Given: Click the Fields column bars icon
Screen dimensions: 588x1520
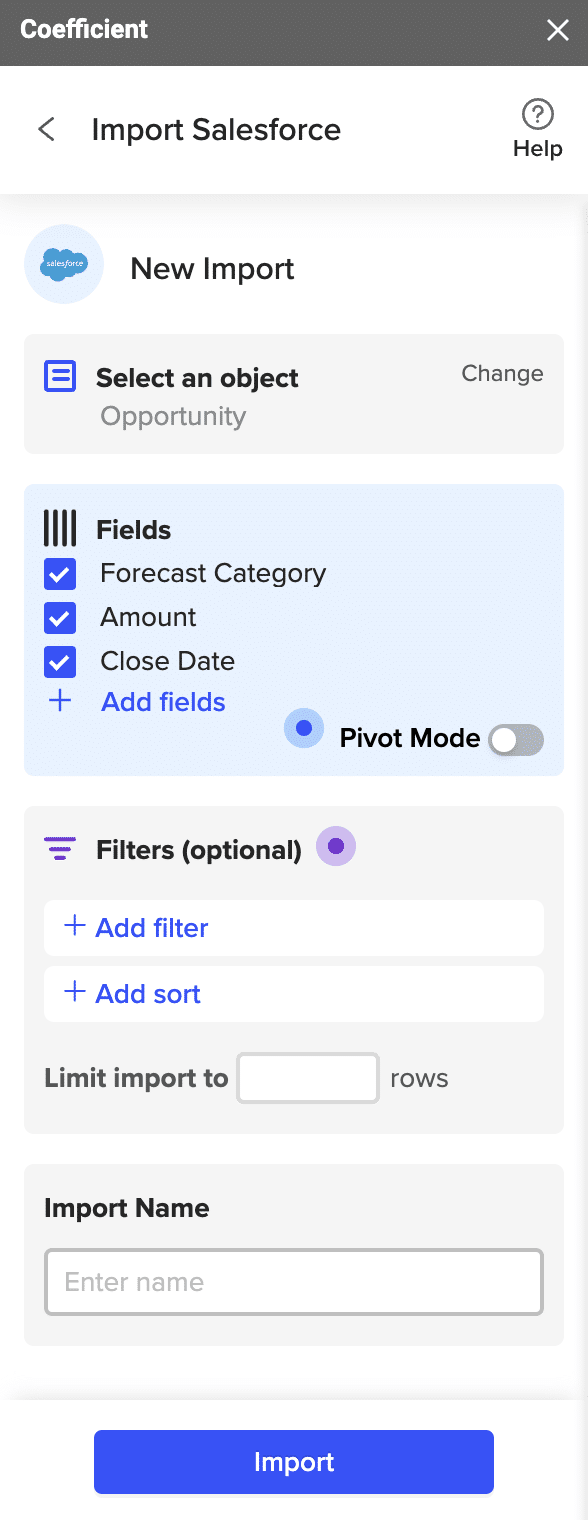Looking at the screenshot, I should [x=60, y=527].
